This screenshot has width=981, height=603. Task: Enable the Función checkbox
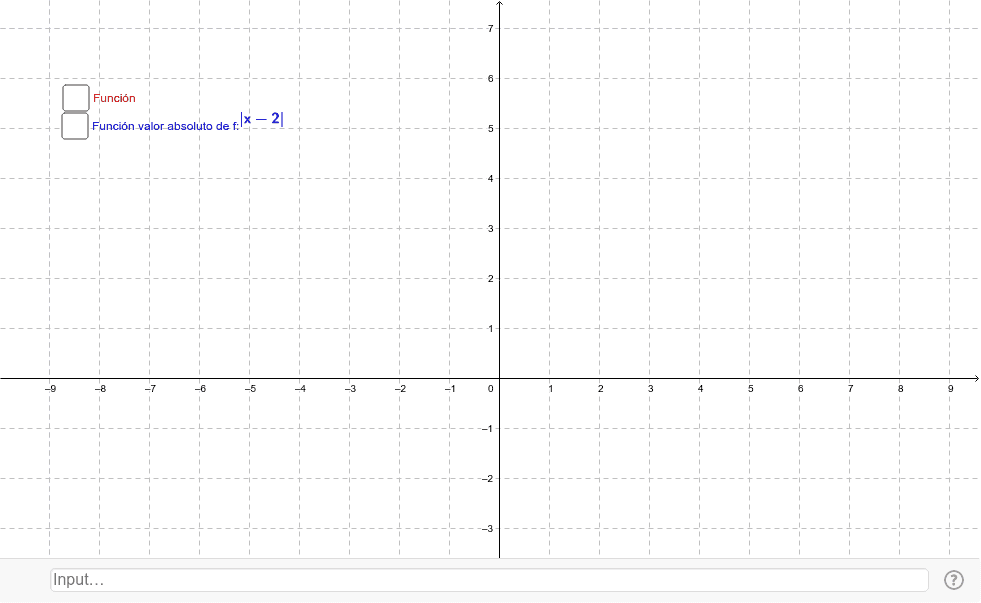pos(76,98)
